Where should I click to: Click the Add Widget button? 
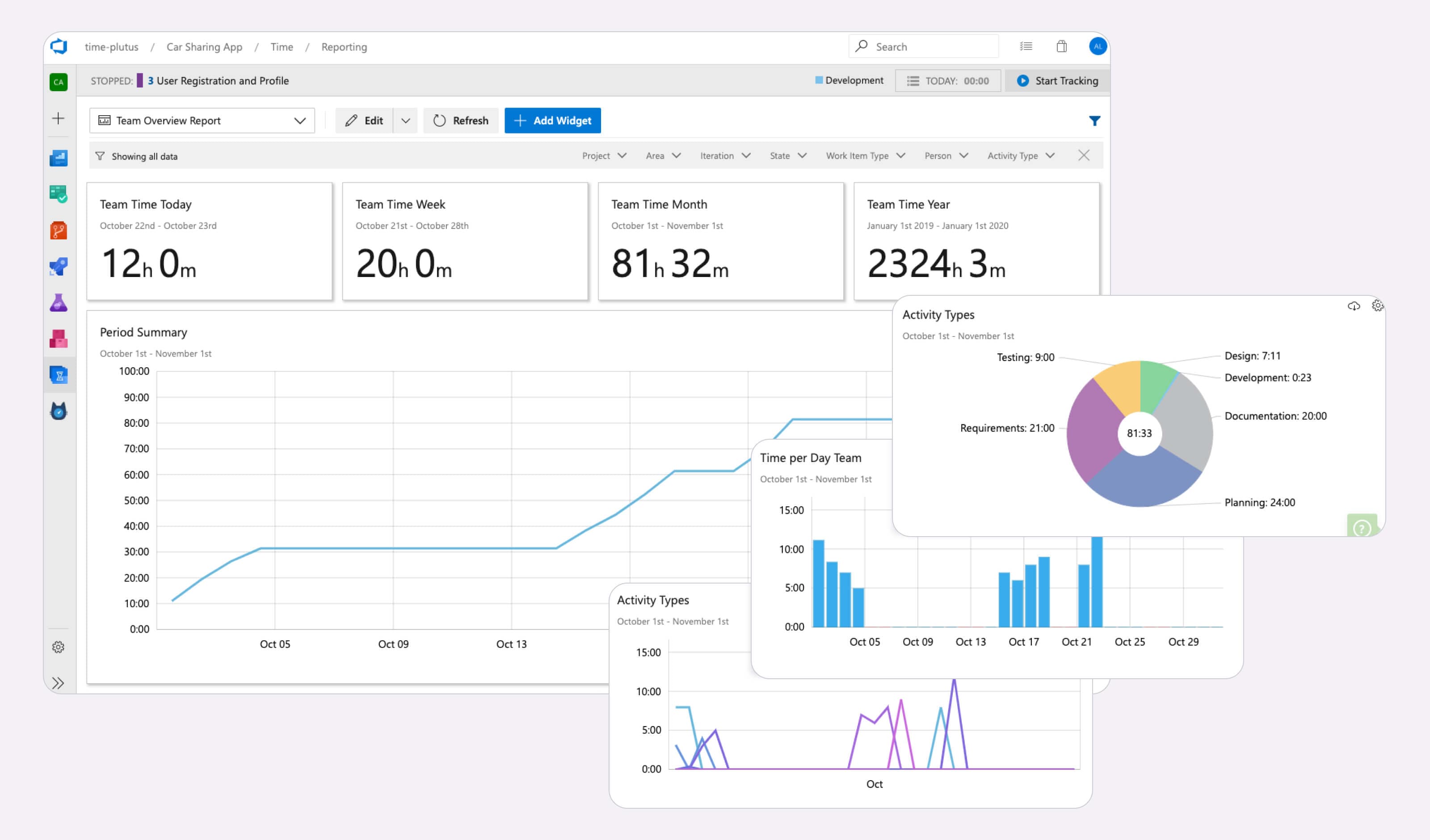552,121
